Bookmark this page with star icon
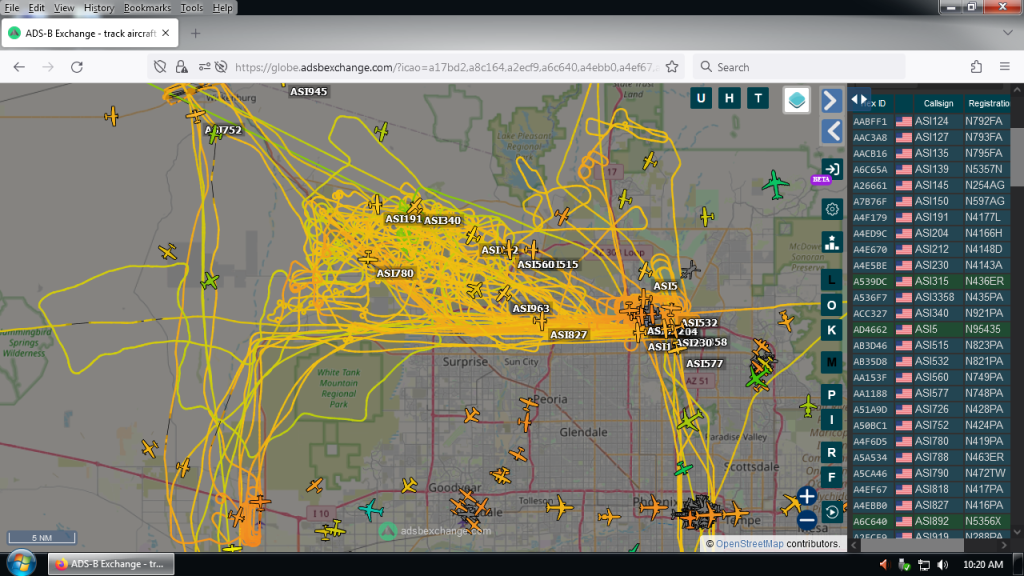 pos(672,67)
